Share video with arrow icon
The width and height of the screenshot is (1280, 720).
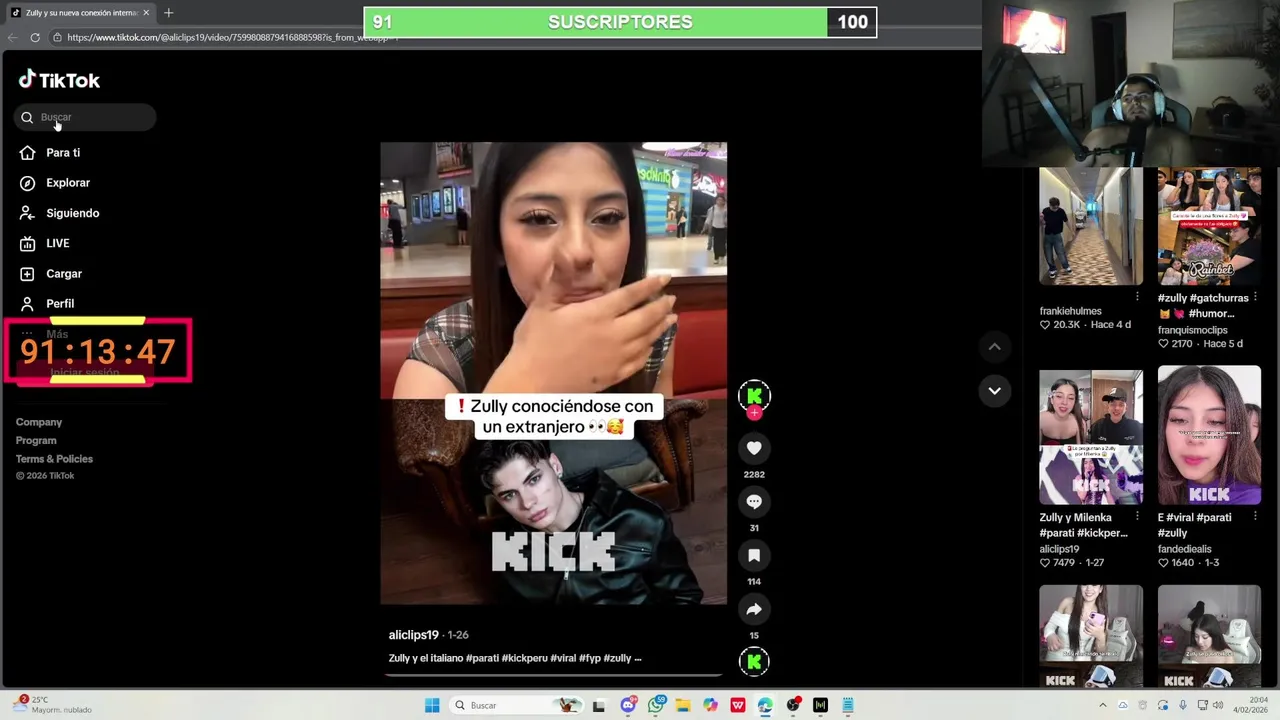click(754, 609)
